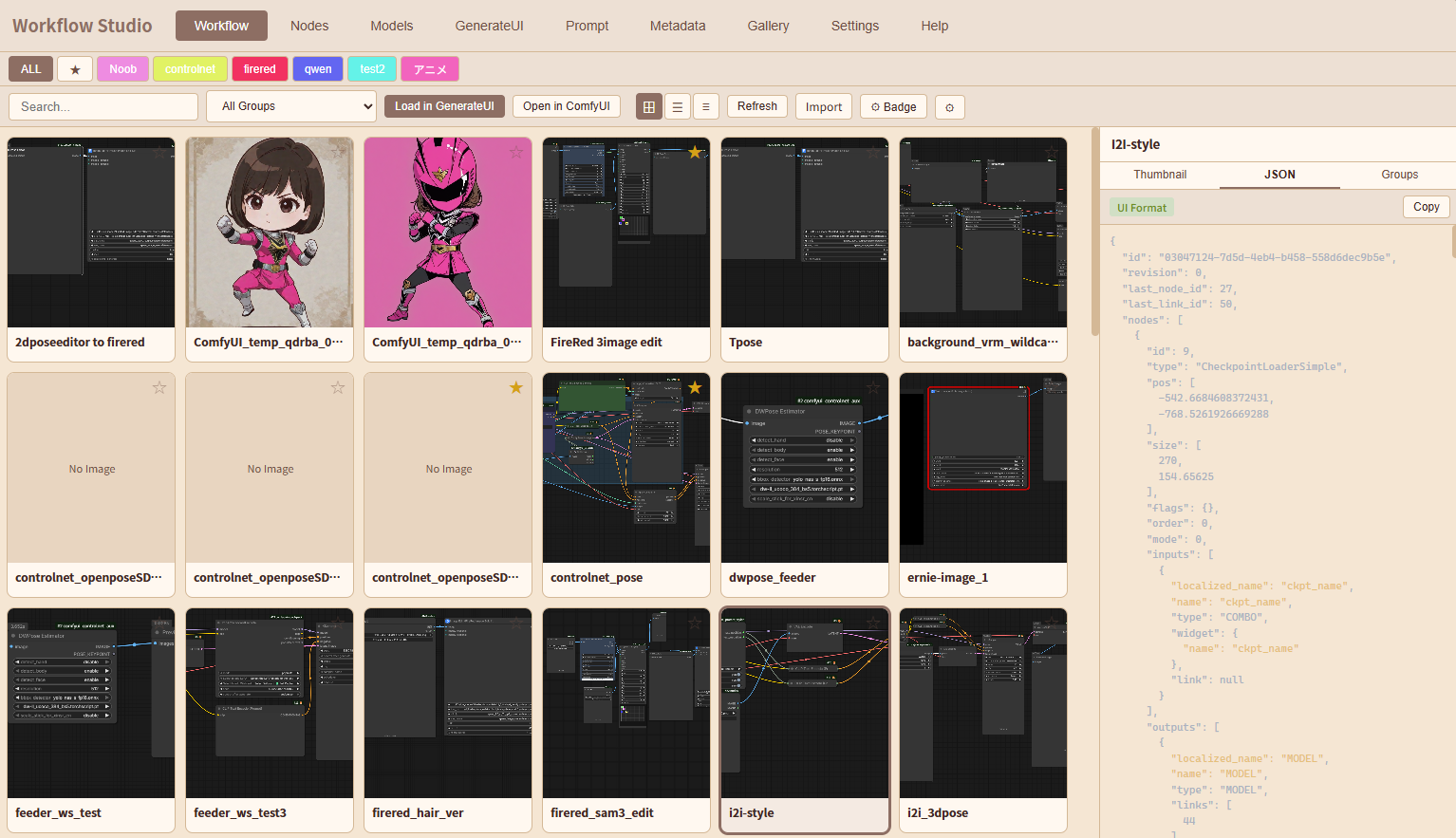Click the JSON panel scrollbar thumb
1456x838 pixels.
1453,241
